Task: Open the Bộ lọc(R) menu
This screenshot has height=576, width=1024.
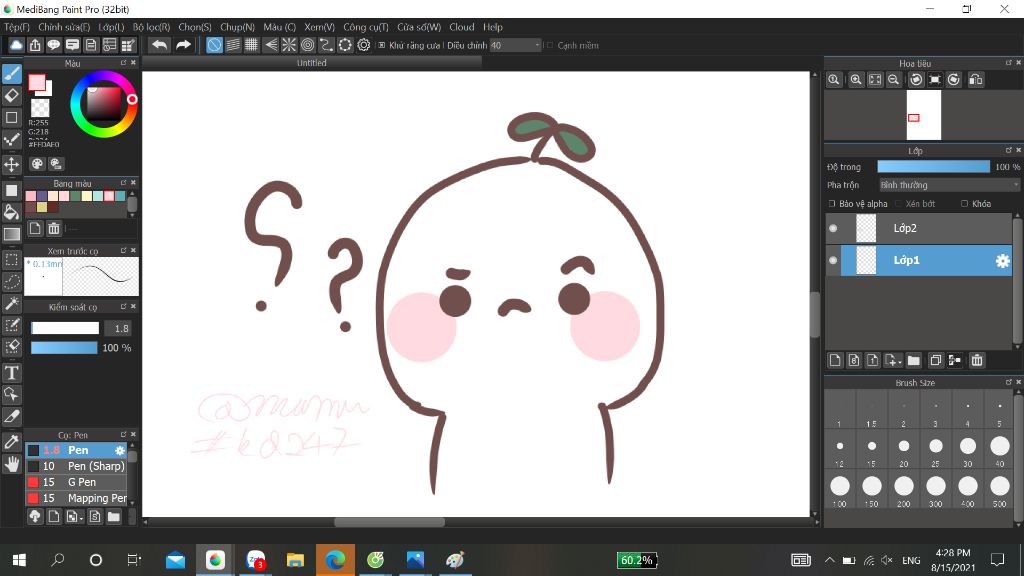Action: (152, 27)
